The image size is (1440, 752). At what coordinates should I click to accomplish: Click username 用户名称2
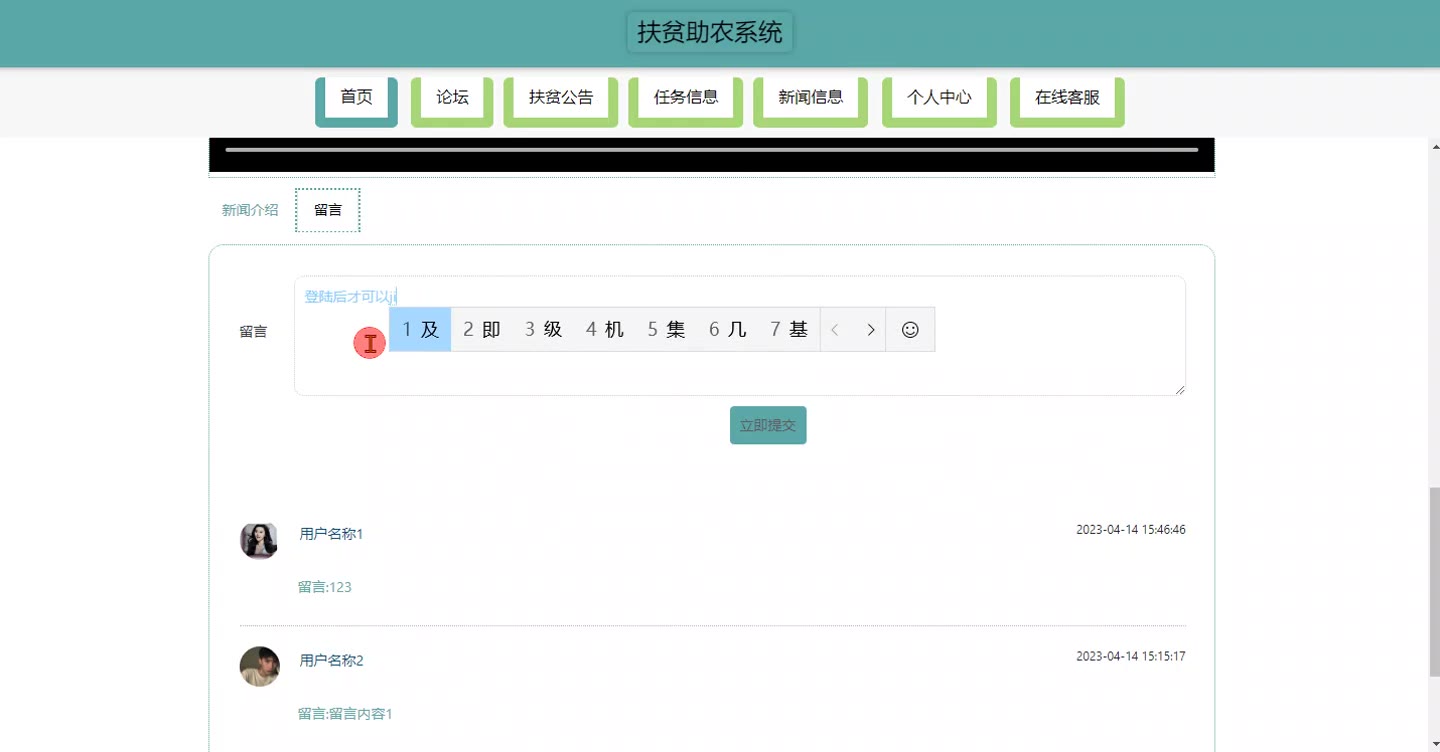tap(331, 661)
